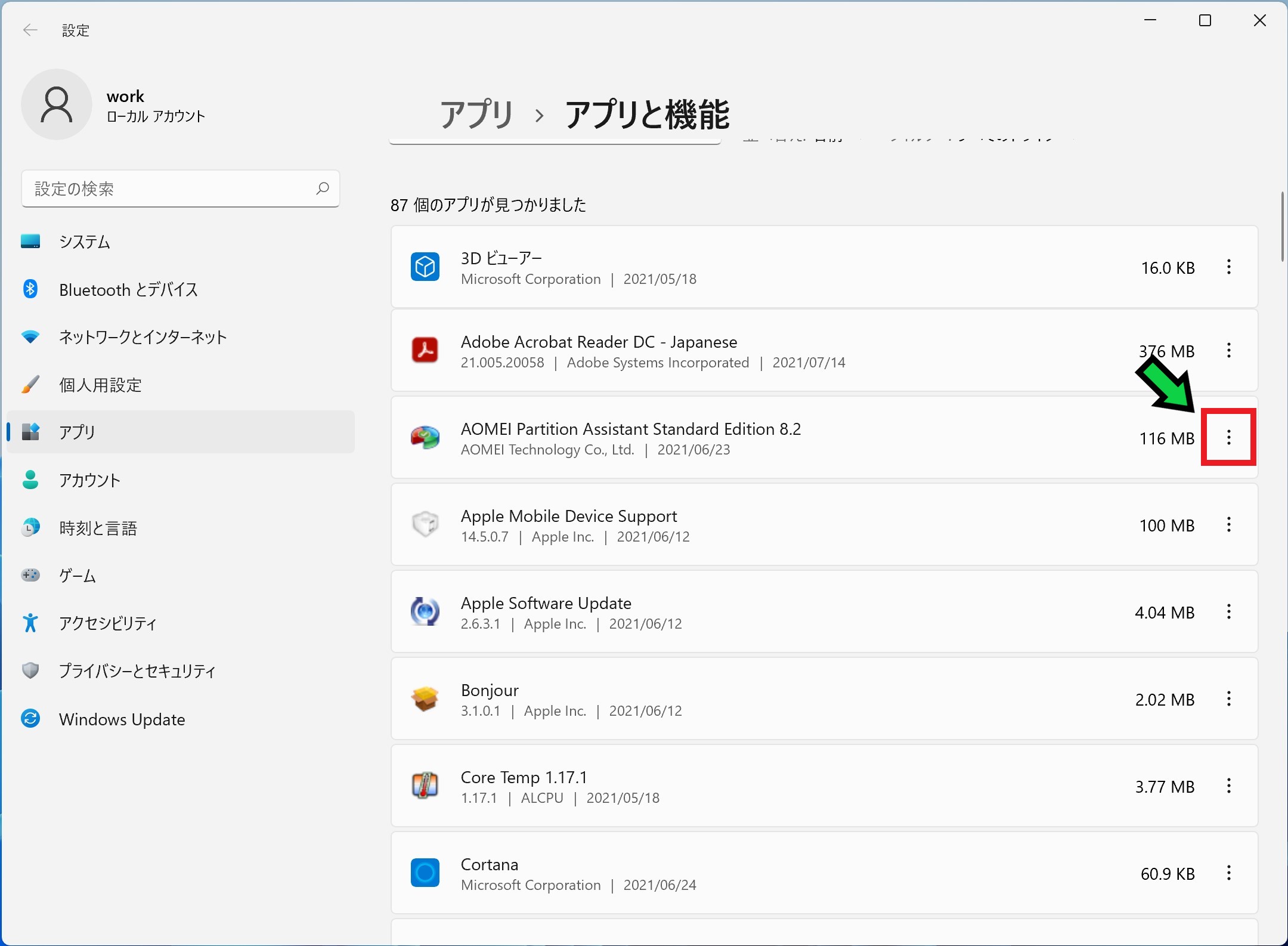Navigate to アプリ breadcrumb
Image resolution: width=1288 pixels, height=946 pixels.
pyautogui.click(x=476, y=114)
